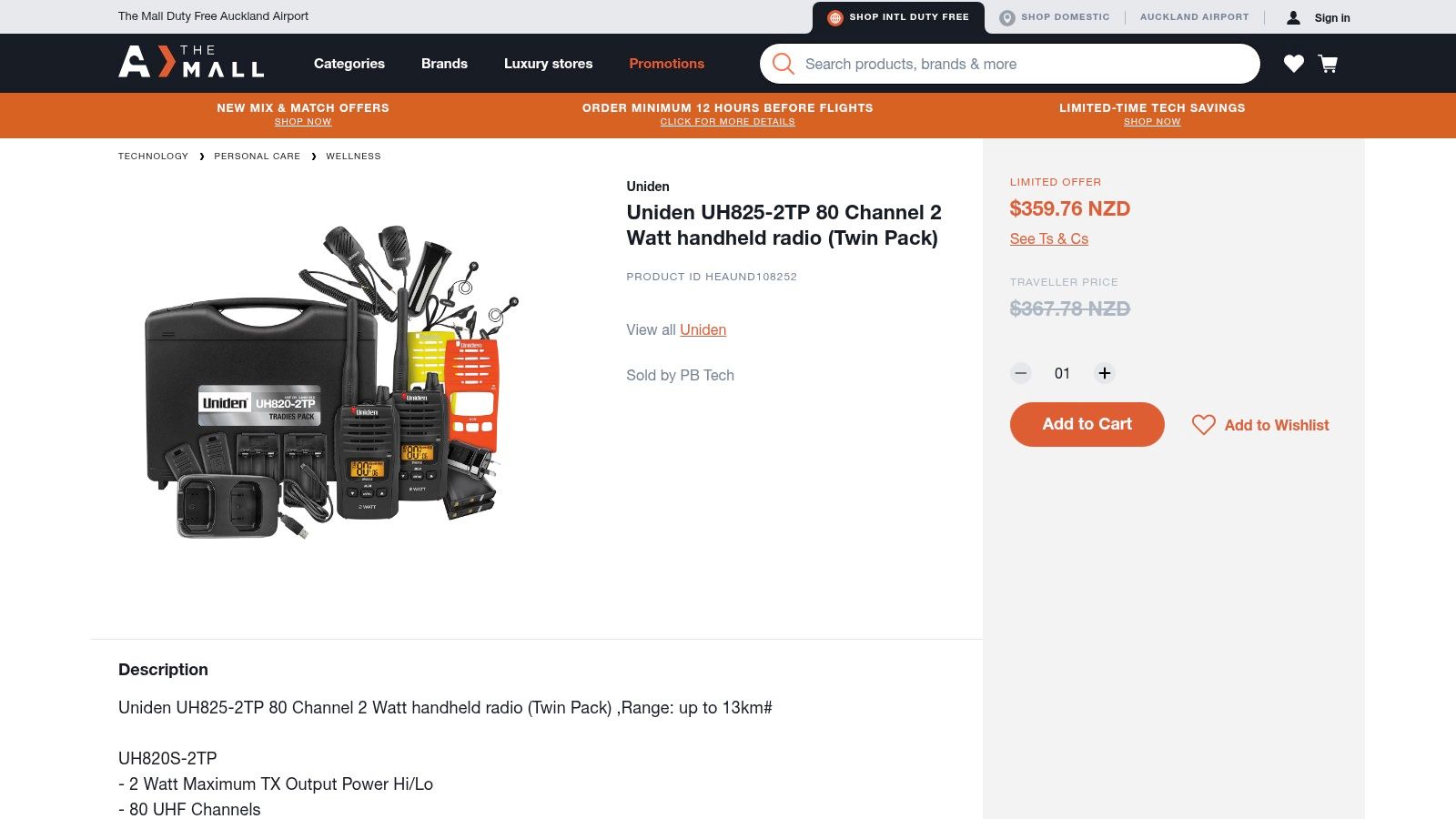Click globe icon for Intl Duty Free
Viewport: 1456px width, 819px height.
[x=834, y=17]
